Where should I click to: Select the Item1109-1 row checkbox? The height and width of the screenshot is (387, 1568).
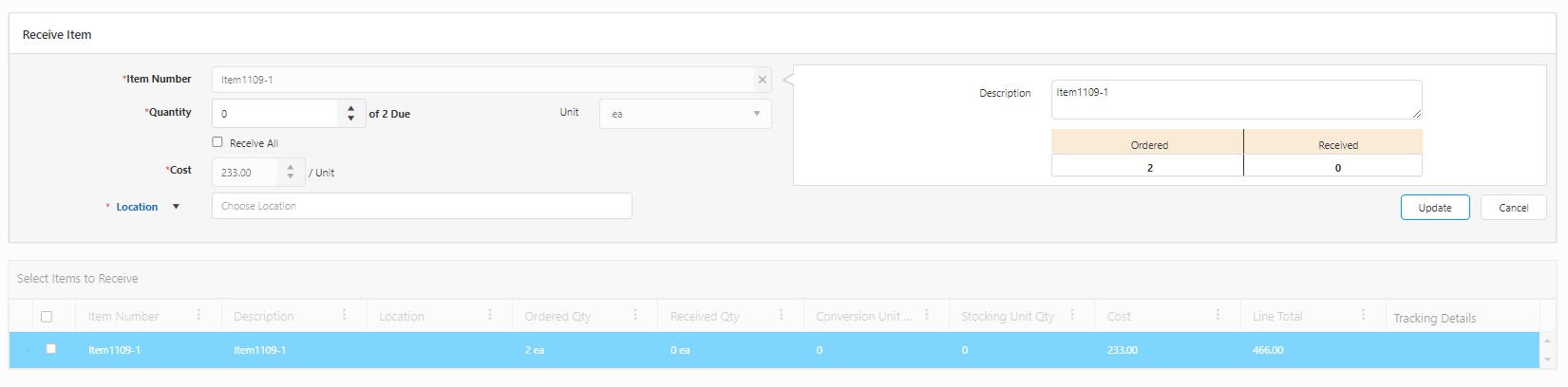(x=51, y=349)
